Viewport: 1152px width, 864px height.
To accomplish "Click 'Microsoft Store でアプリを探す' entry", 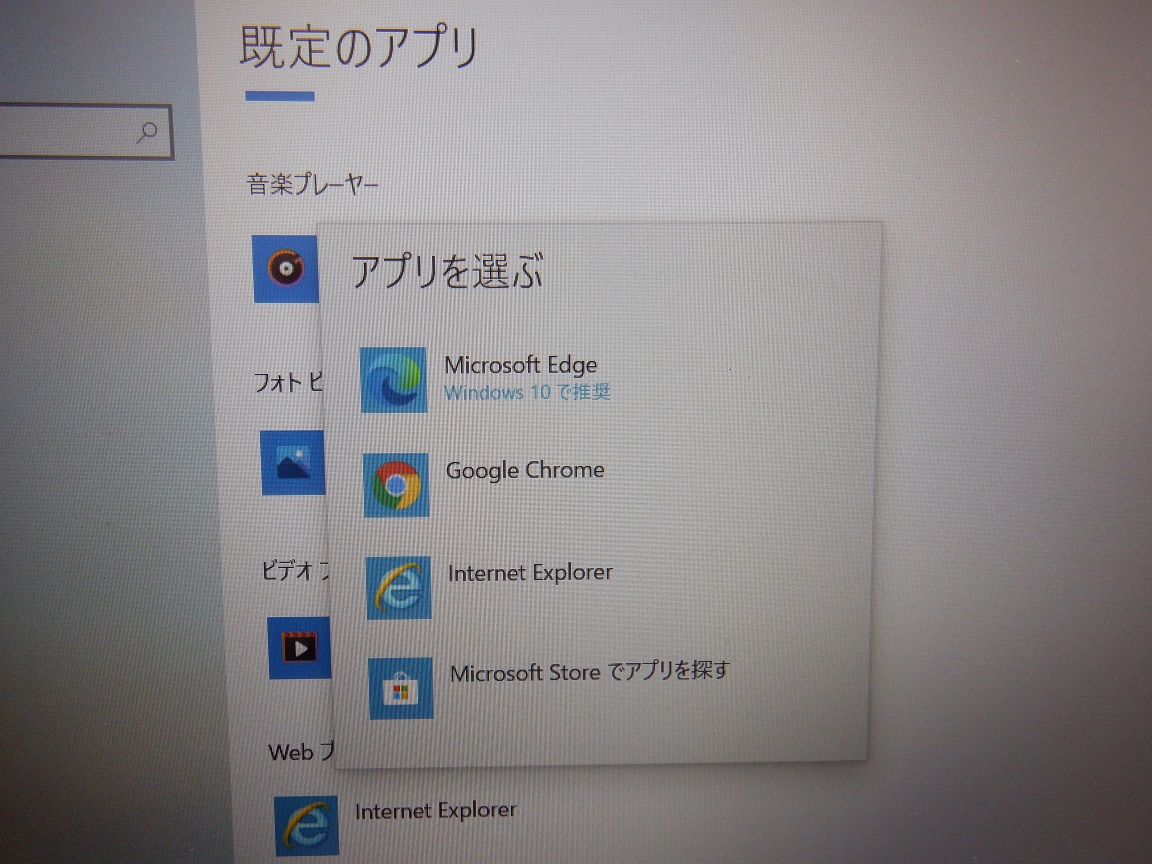I will [x=590, y=672].
